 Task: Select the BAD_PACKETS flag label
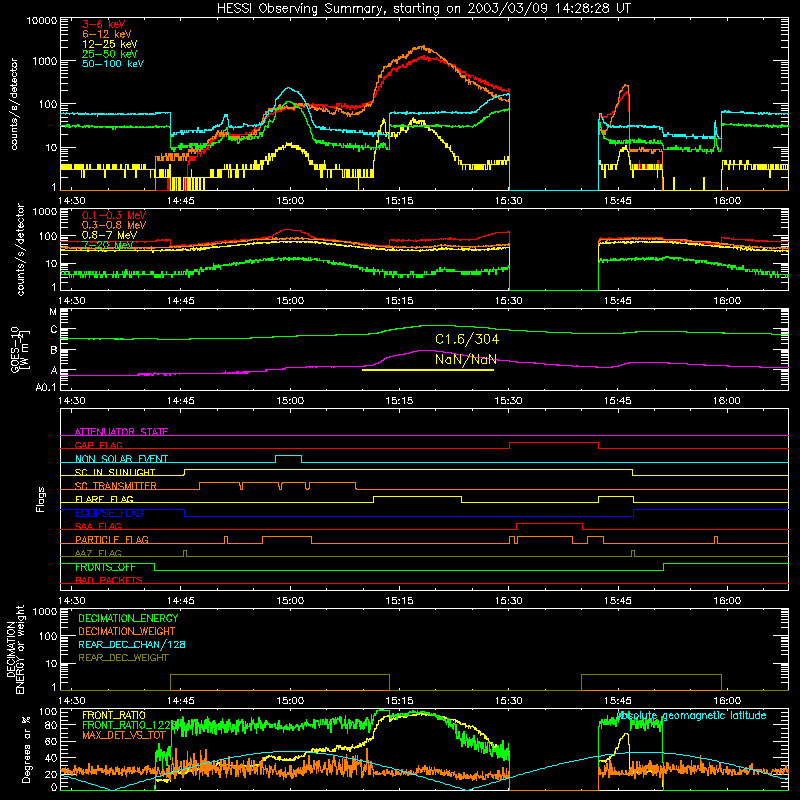[109, 580]
